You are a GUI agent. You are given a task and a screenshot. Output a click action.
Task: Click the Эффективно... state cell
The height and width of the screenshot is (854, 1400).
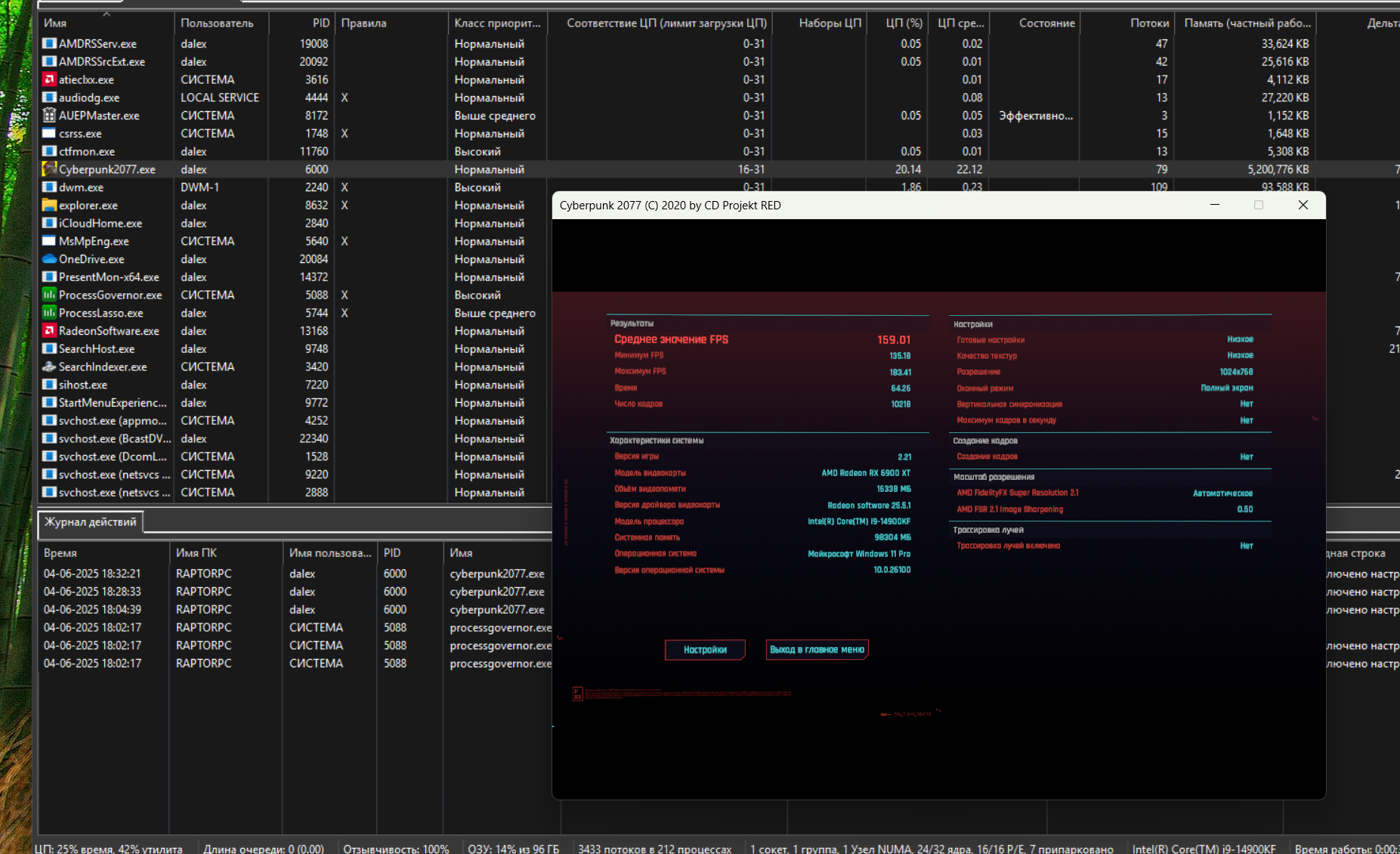[1036, 116]
